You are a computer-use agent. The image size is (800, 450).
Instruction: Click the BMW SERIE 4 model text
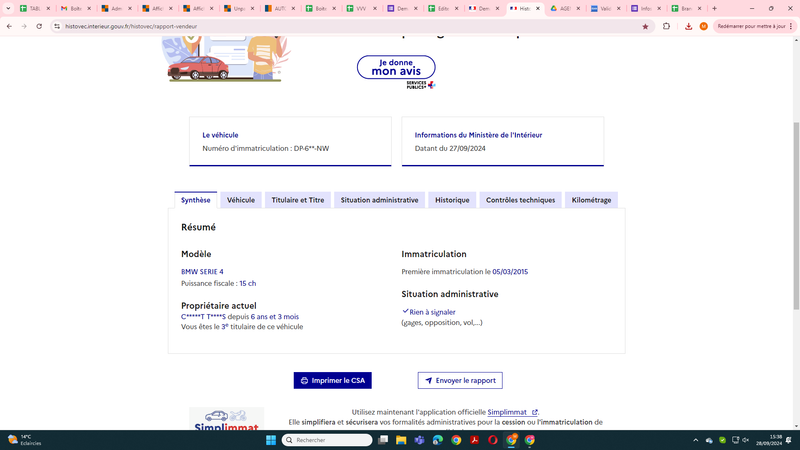pos(202,272)
